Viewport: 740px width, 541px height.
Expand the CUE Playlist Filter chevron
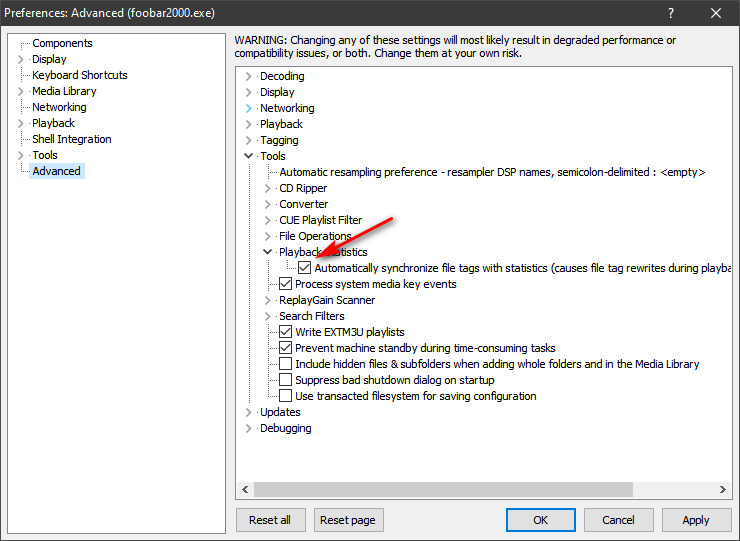pos(268,220)
